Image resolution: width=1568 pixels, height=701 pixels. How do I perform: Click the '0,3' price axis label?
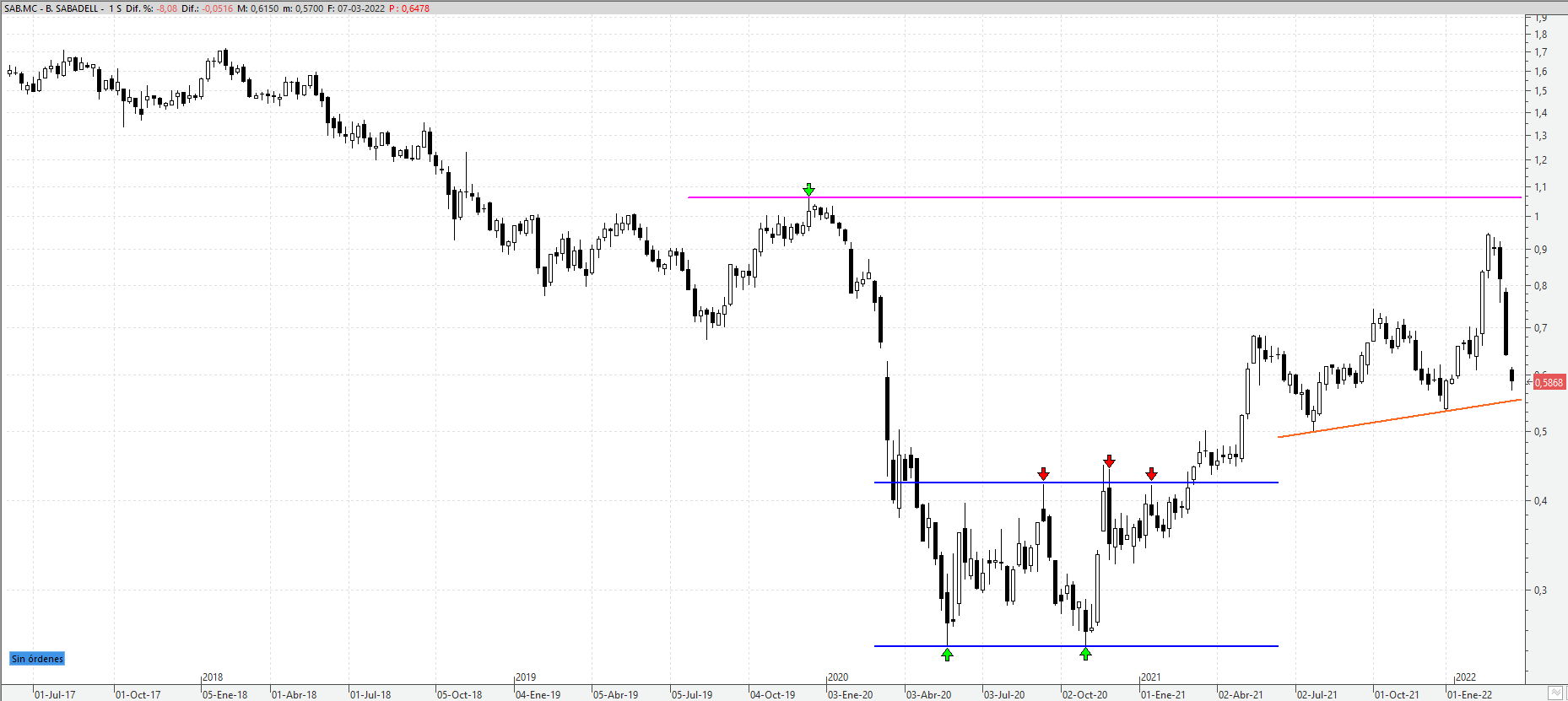1541,590
